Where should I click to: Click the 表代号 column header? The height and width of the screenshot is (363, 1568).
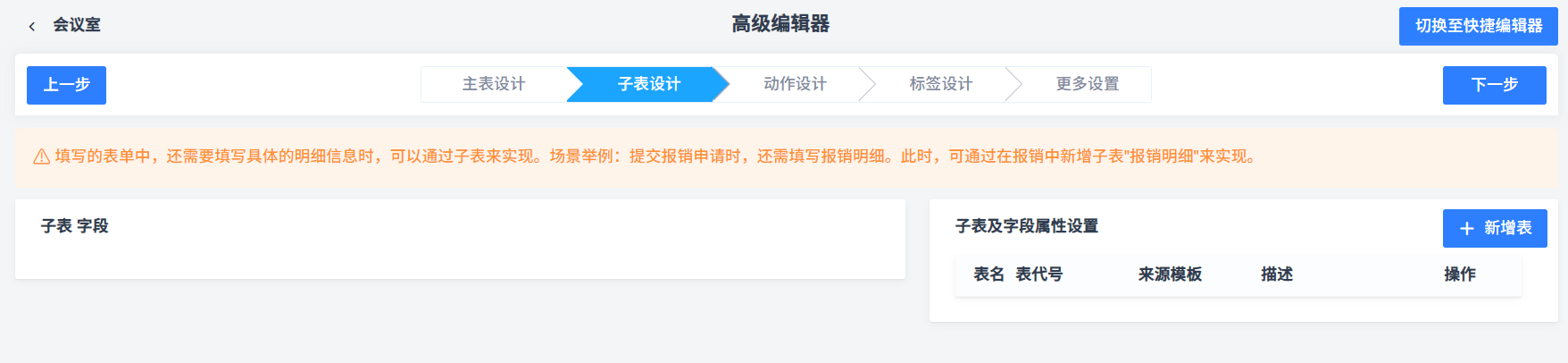pos(1038,274)
